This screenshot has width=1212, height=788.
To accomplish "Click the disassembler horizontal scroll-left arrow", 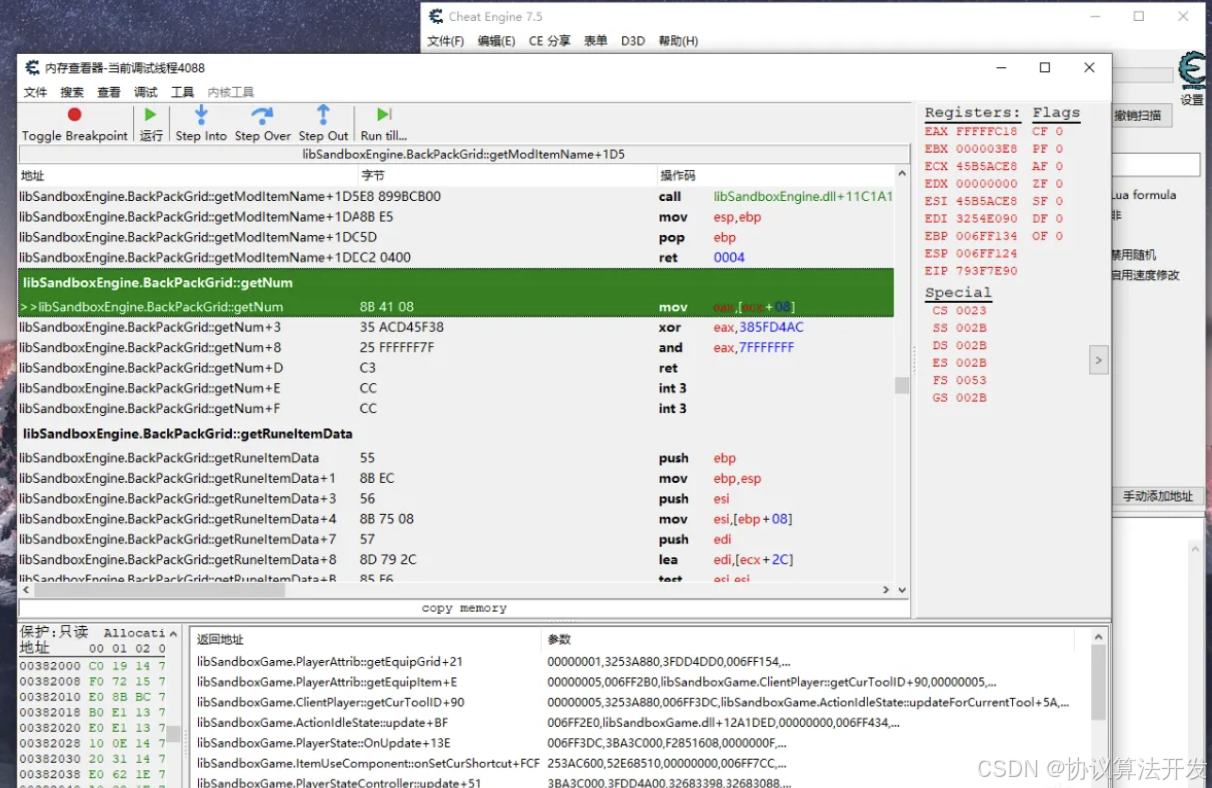I will (27, 590).
